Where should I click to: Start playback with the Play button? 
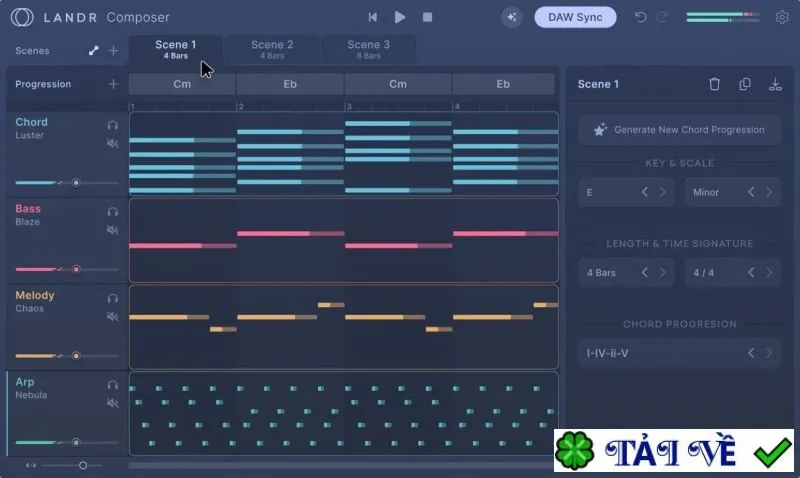click(x=400, y=17)
